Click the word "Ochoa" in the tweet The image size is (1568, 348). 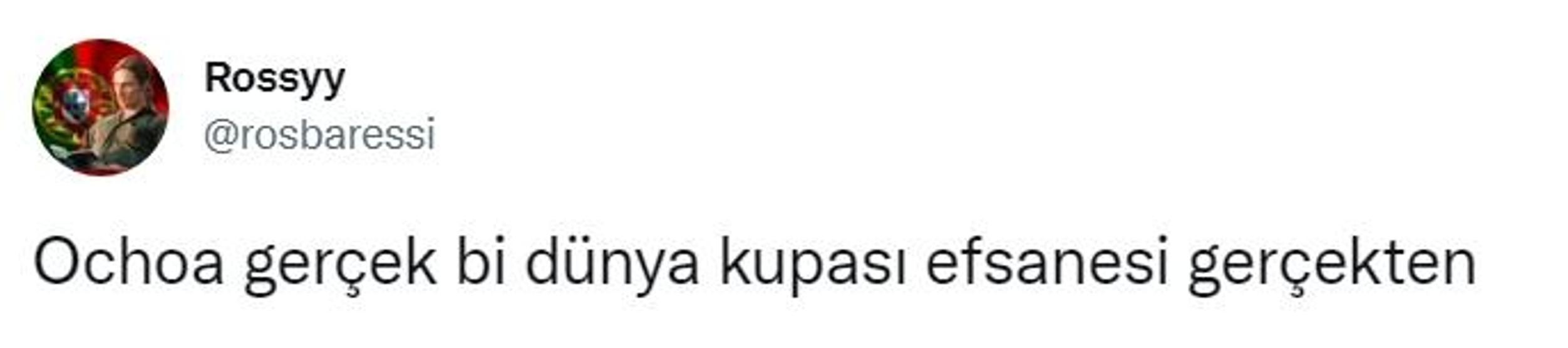128,261
